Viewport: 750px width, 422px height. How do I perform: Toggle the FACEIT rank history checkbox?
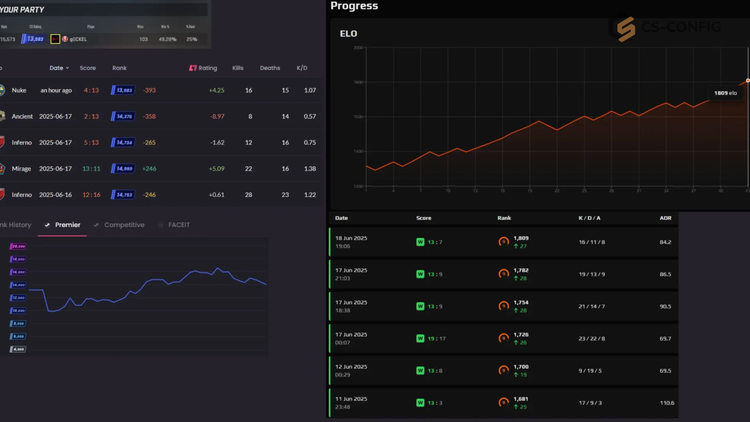coord(161,225)
